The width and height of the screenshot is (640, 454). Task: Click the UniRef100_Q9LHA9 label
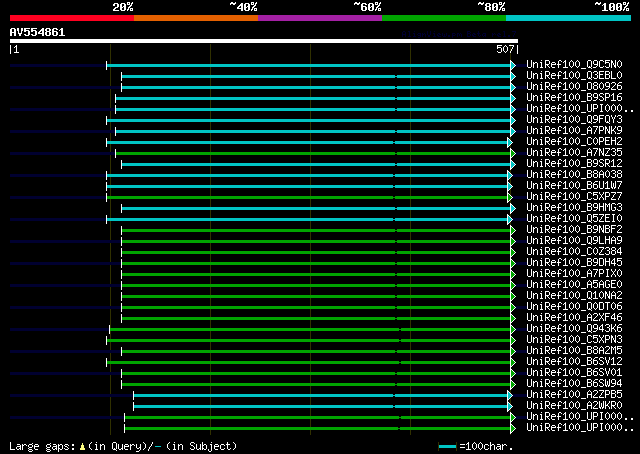tap(574, 240)
